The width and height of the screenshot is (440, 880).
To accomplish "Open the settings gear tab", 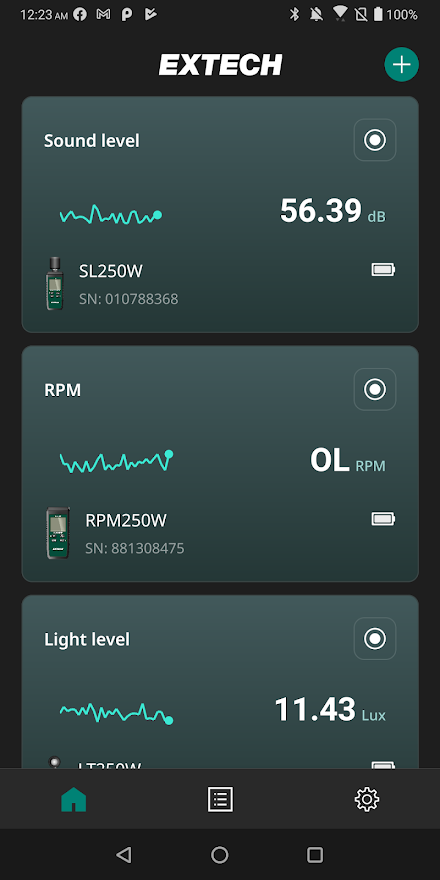I will [366, 799].
